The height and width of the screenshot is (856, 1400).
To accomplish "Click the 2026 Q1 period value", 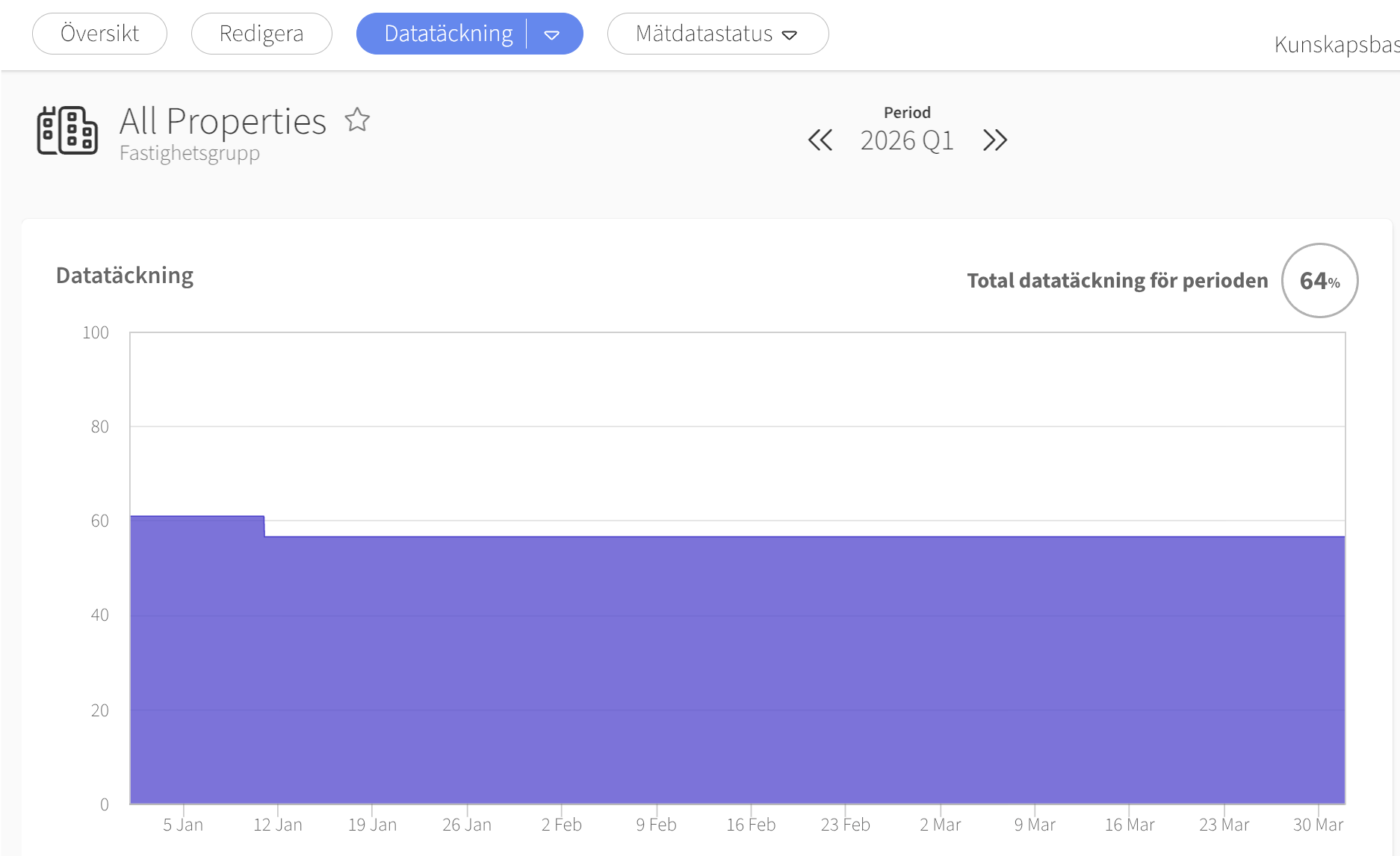I will 907,140.
